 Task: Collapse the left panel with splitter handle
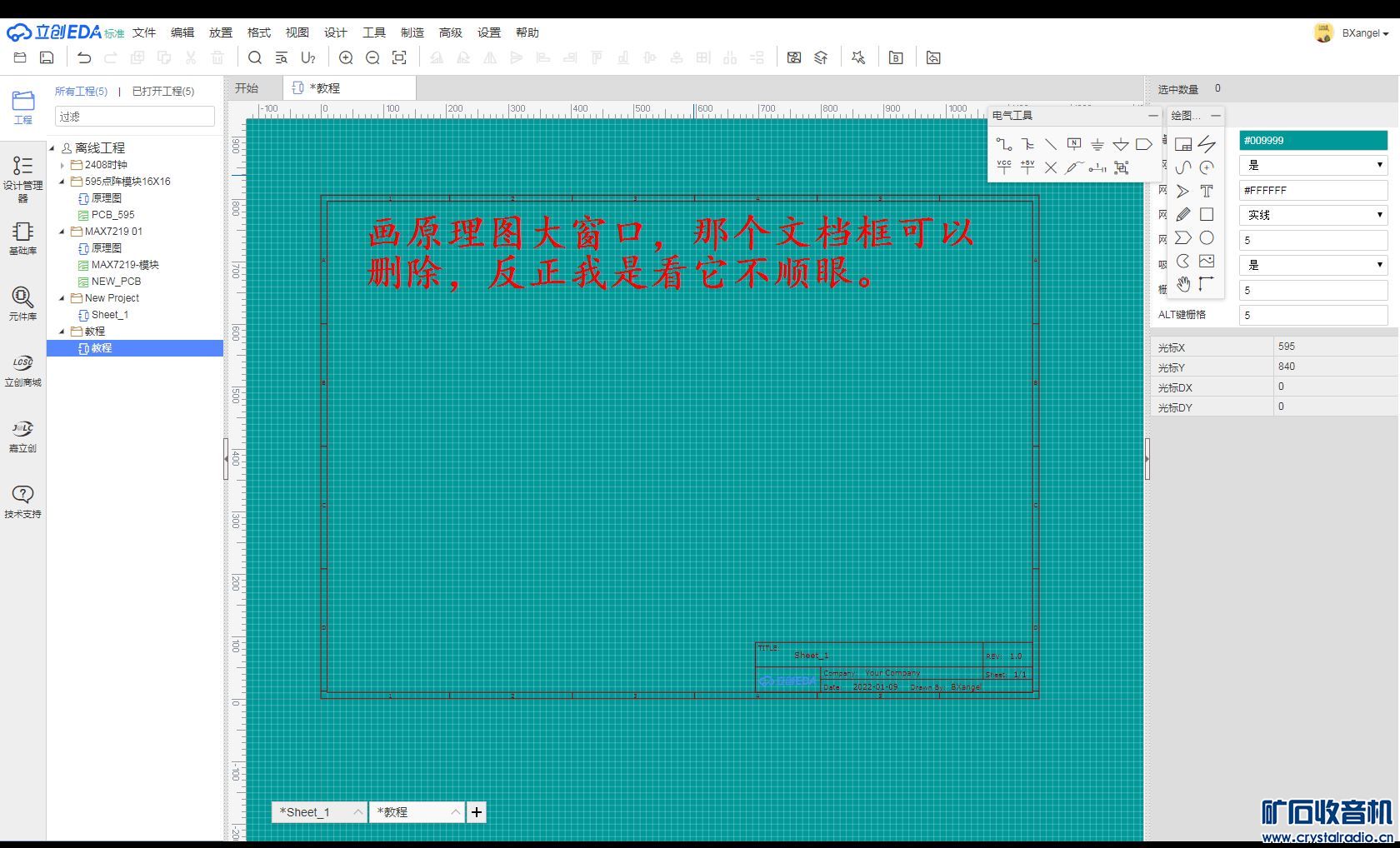pyautogui.click(x=226, y=458)
